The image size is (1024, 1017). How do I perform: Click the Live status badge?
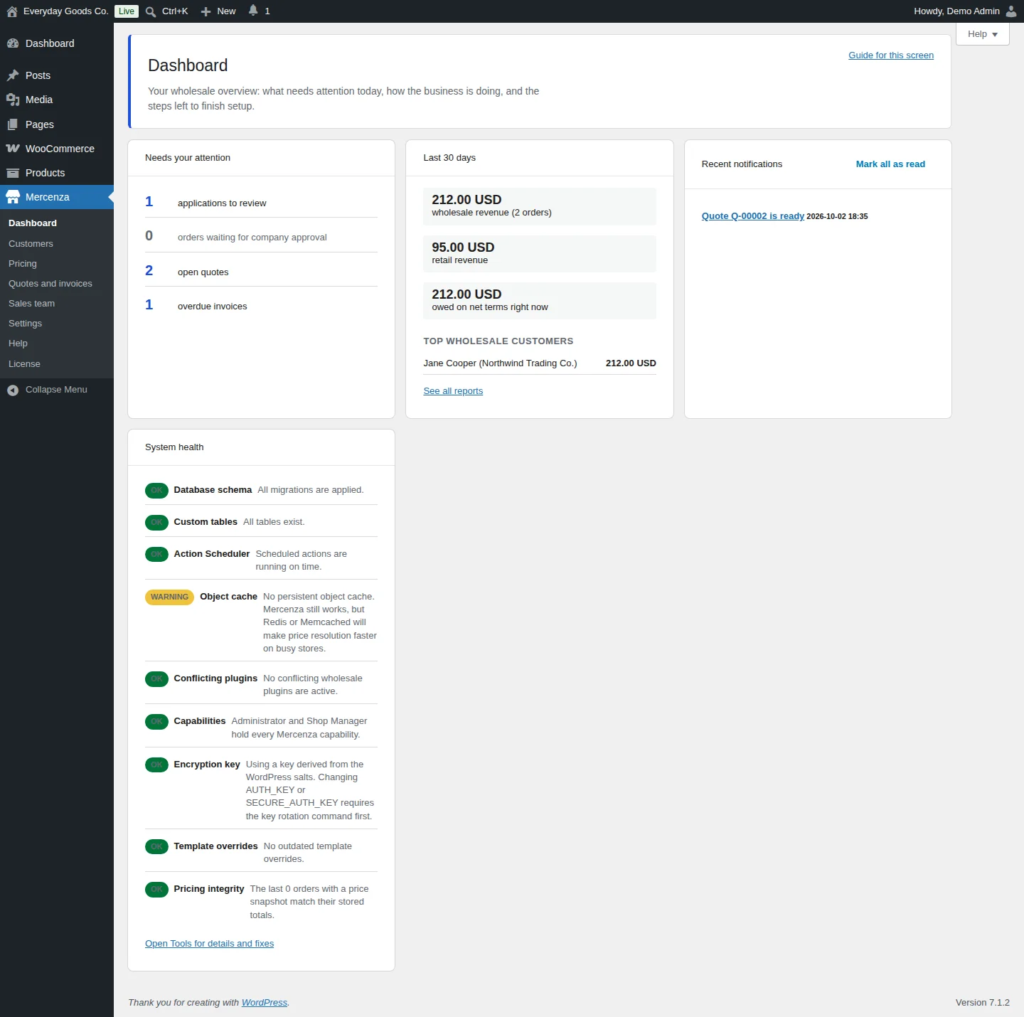click(126, 11)
